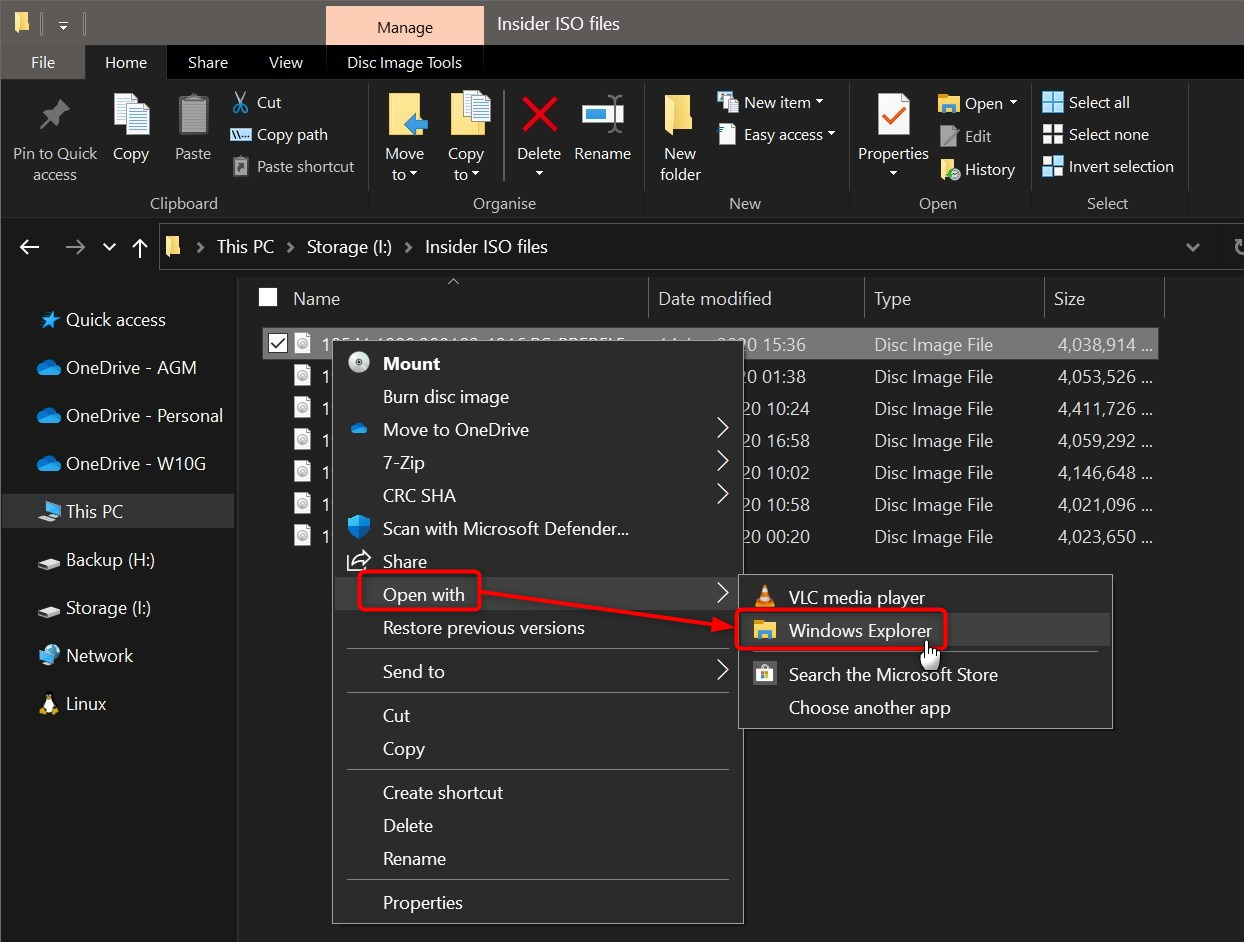Click the Edit ribbon button
The height and width of the screenshot is (942, 1244).
point(966,136)
